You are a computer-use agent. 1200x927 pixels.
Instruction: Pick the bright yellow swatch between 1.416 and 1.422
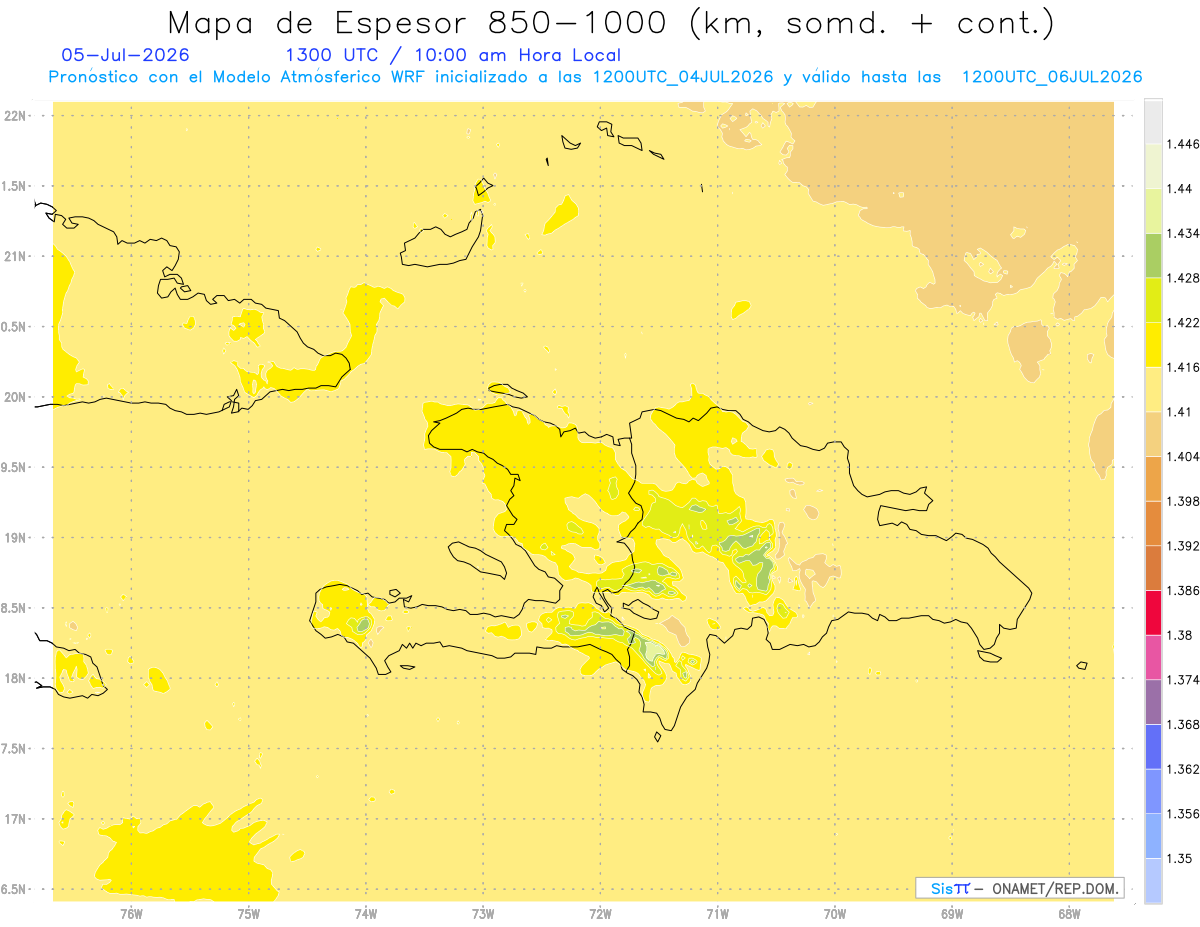click(1153, 344)
